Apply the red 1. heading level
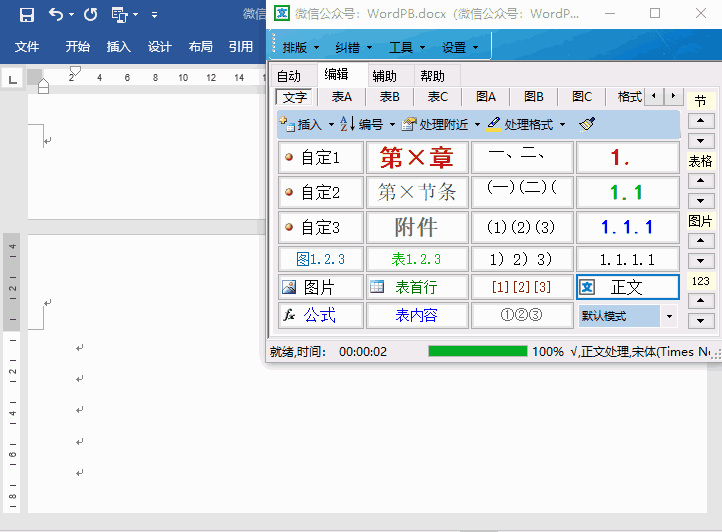The width and height of the screenshot is (722, 532). click(628, 158)
